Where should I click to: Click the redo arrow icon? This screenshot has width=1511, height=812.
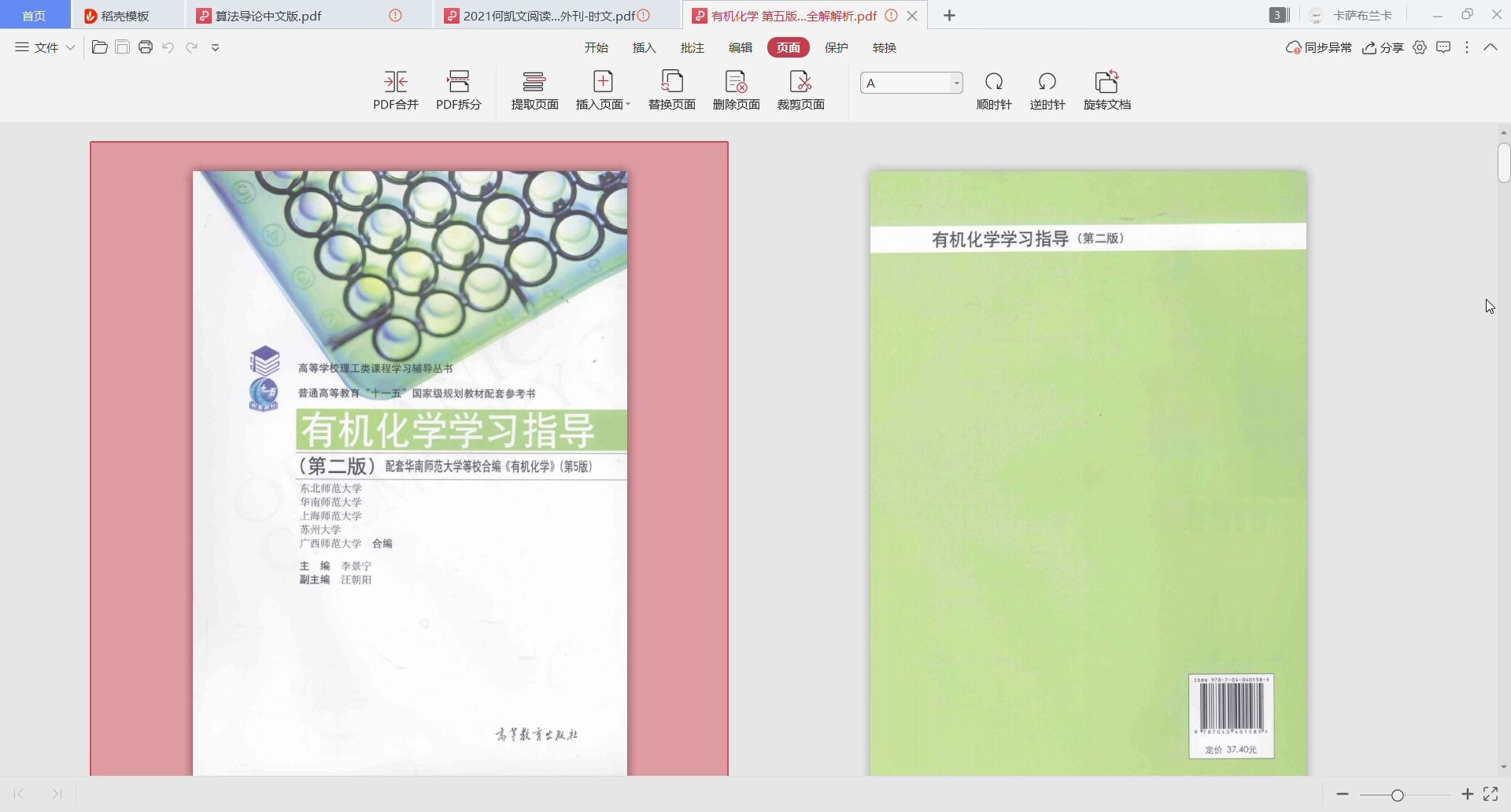pos(191,47)
